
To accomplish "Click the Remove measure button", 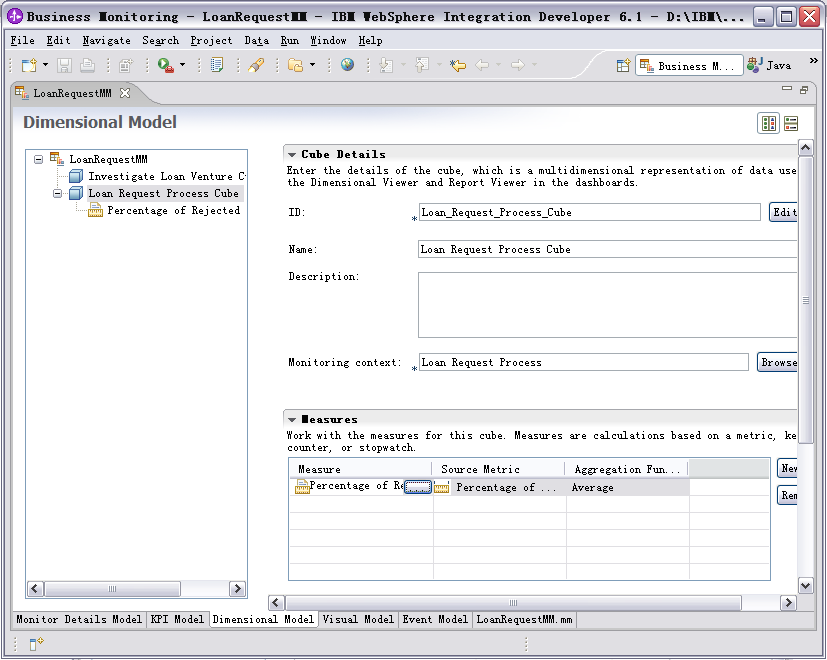I will click(787, 495).
